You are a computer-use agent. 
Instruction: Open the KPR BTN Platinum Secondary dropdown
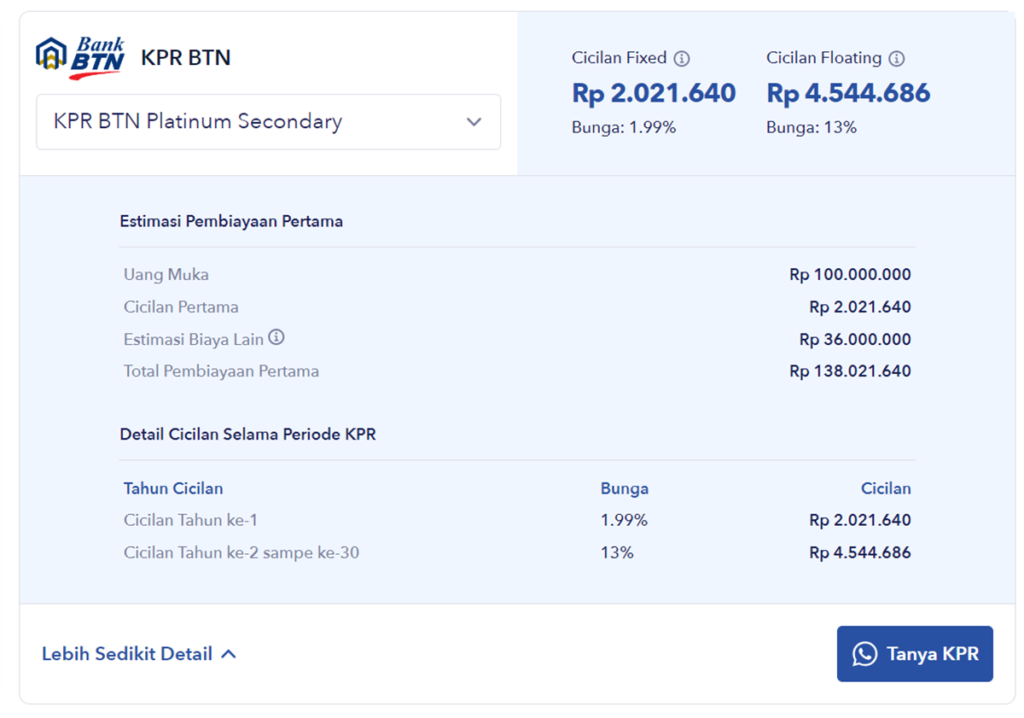pyautogui.click(x=268, y=121)
